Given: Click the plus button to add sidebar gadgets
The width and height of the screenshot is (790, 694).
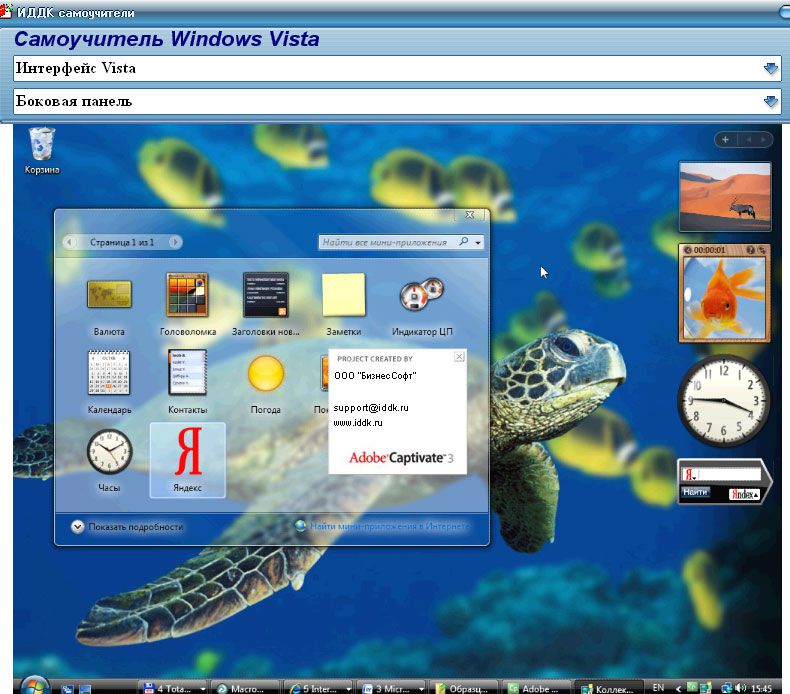Looking at the screenshot, I should point(725,140).
